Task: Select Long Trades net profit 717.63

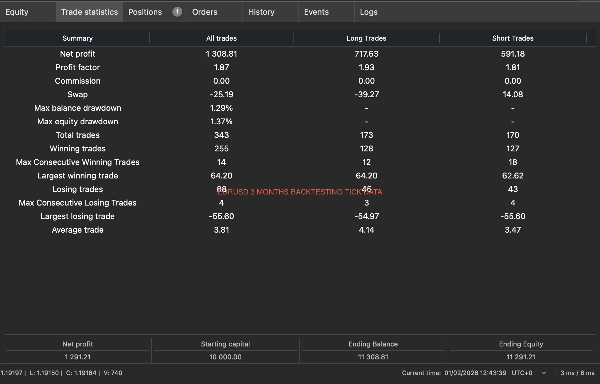Action: [x=366, y=54]
